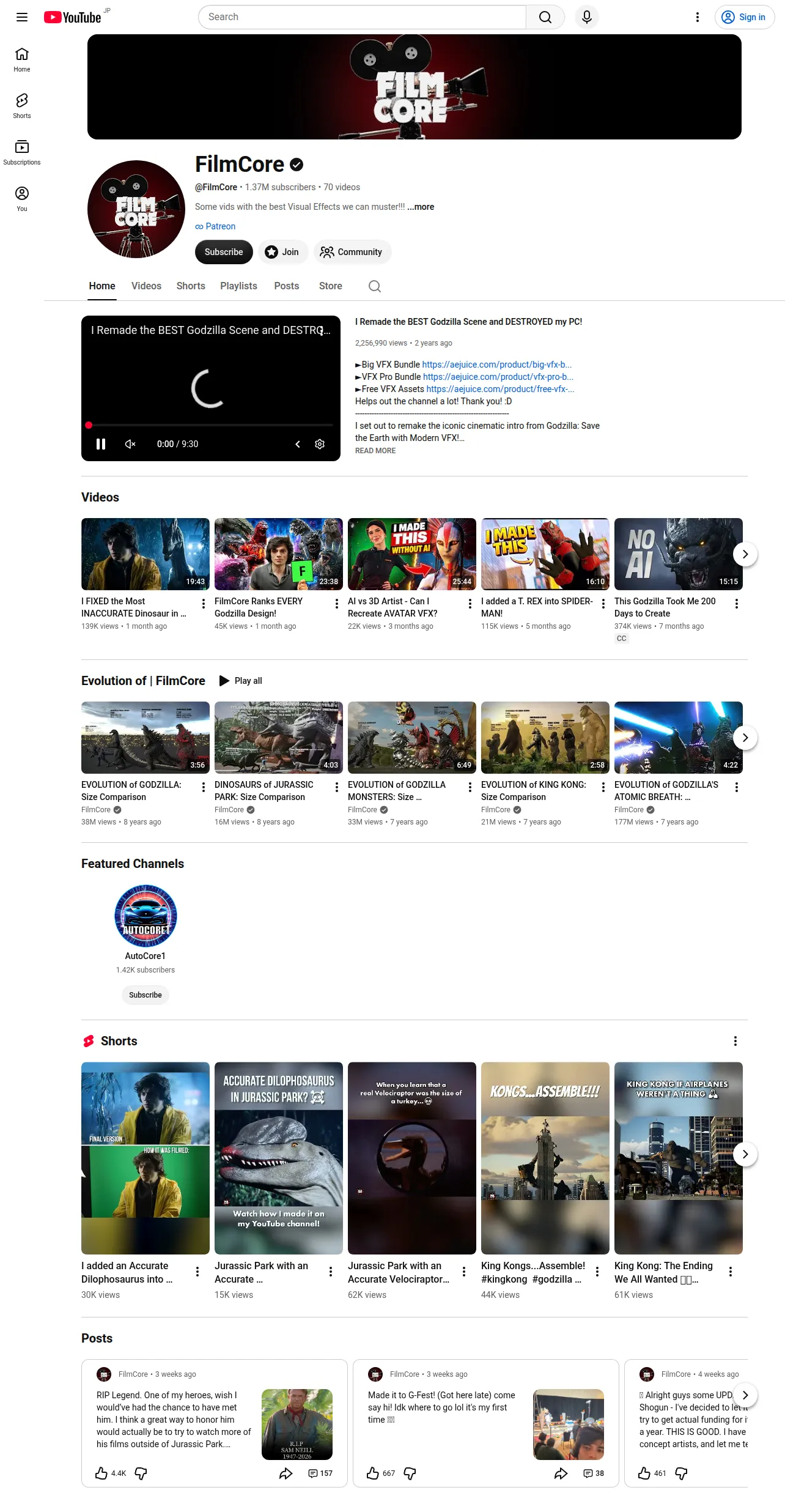
Task: Subscribe to the FilmCore channel
Action: tap(224, 252)
